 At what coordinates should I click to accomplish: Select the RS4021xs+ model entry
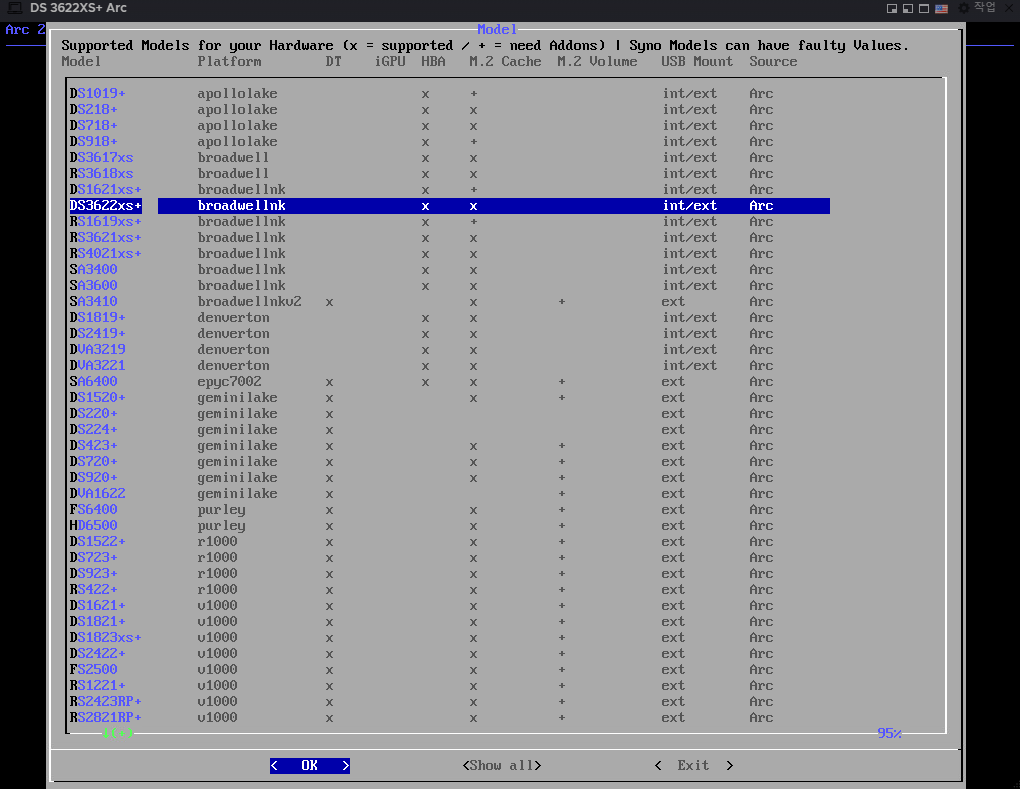(106, 253)
